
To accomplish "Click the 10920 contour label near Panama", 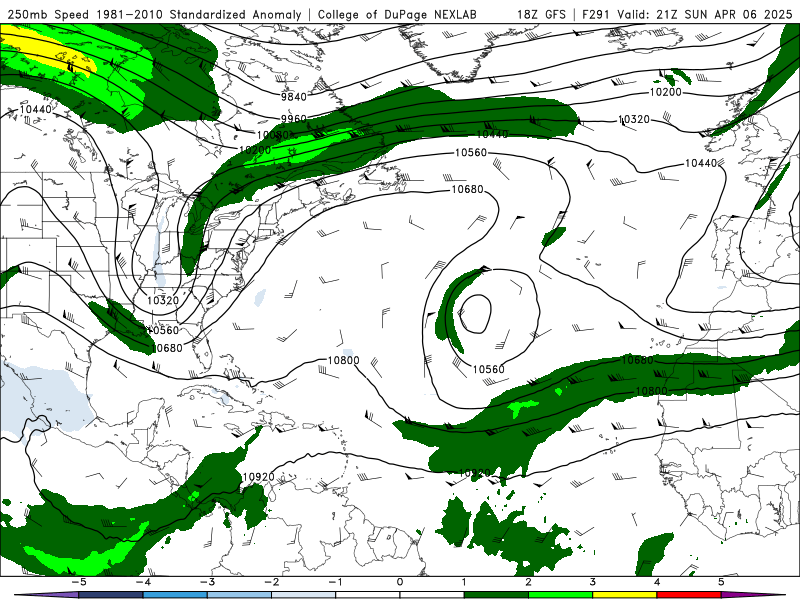I will 258,477.
